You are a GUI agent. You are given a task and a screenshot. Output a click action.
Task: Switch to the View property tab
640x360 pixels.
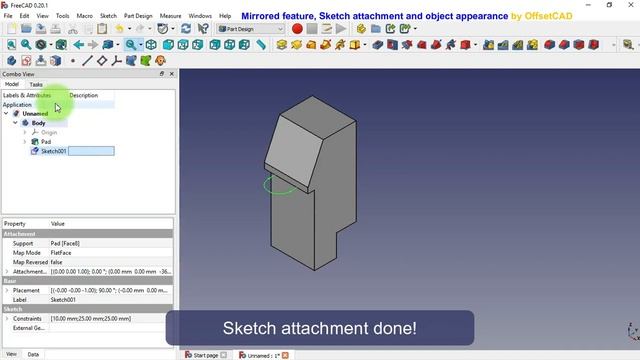coord(11,354)
